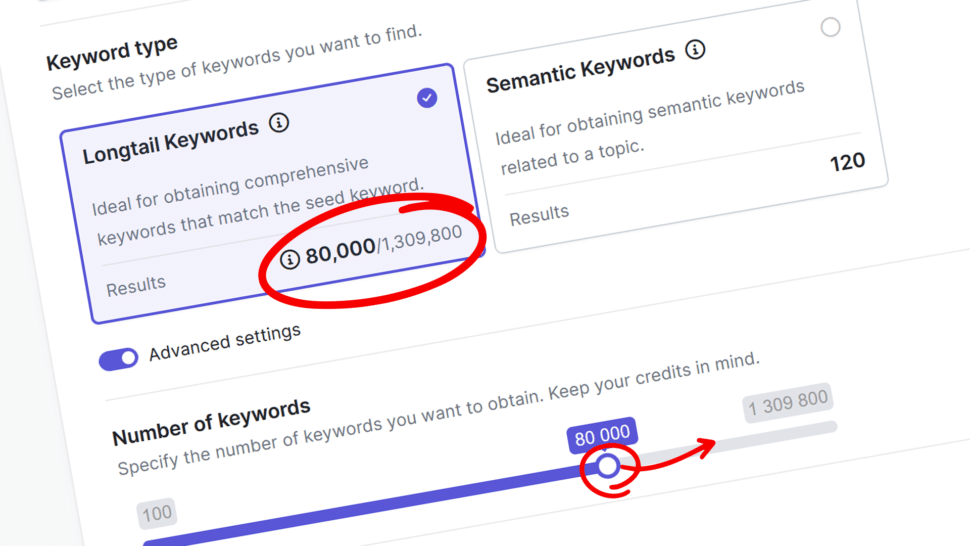Click the Number of keywords heading
970x546 pixels.
pos(211,422)
